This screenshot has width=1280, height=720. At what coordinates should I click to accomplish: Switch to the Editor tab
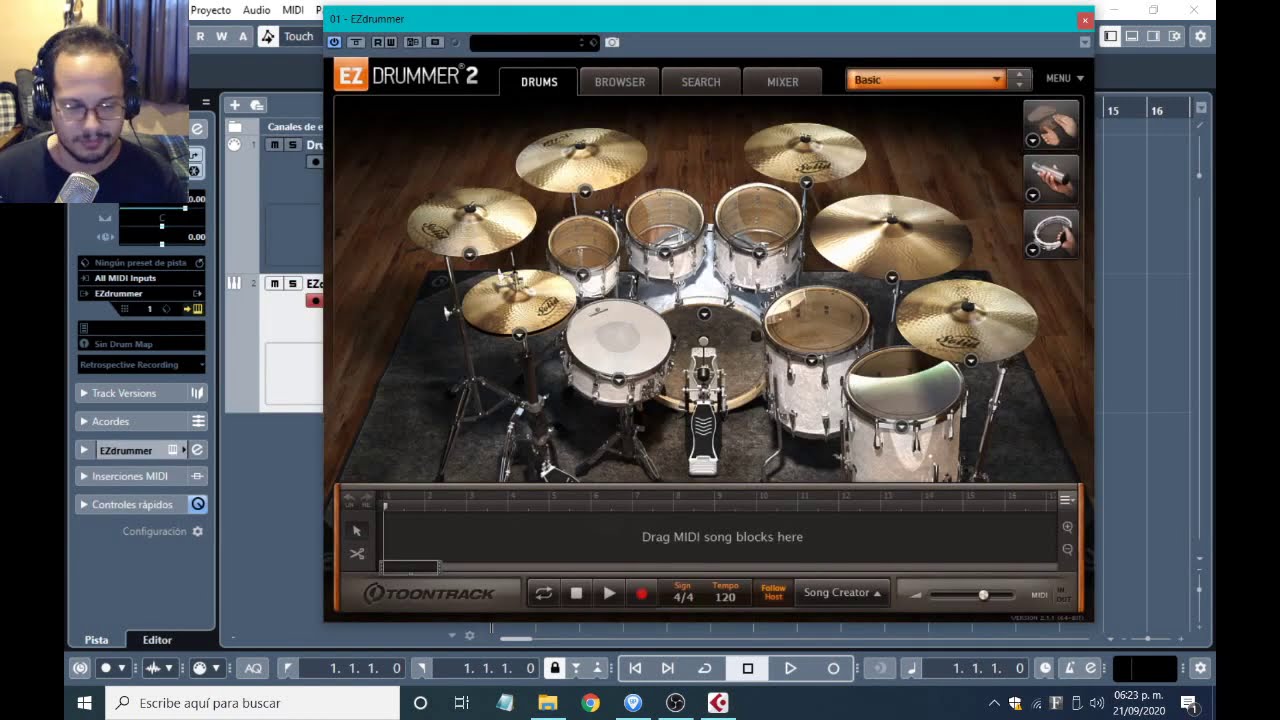[157, 640]
